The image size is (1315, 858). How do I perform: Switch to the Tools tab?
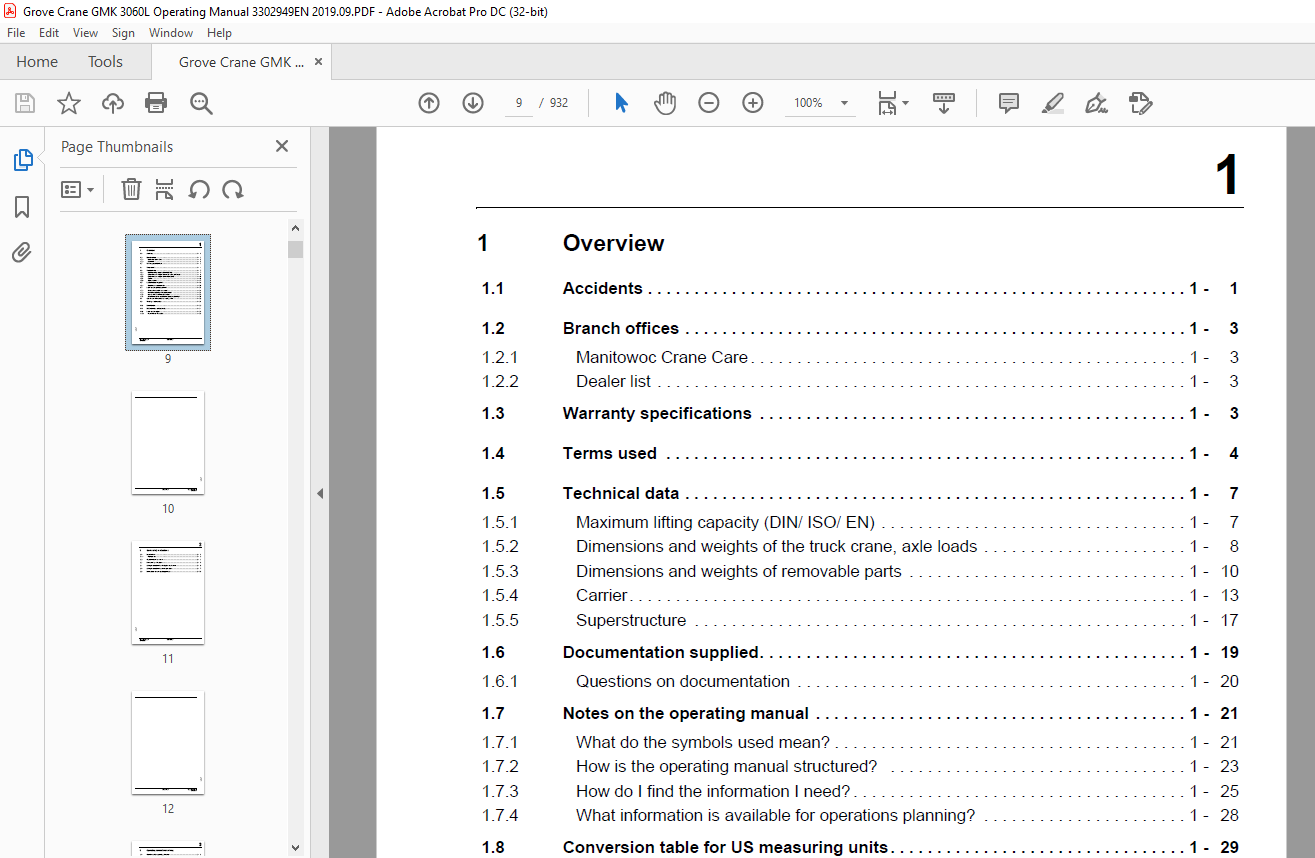pos(105,62)
